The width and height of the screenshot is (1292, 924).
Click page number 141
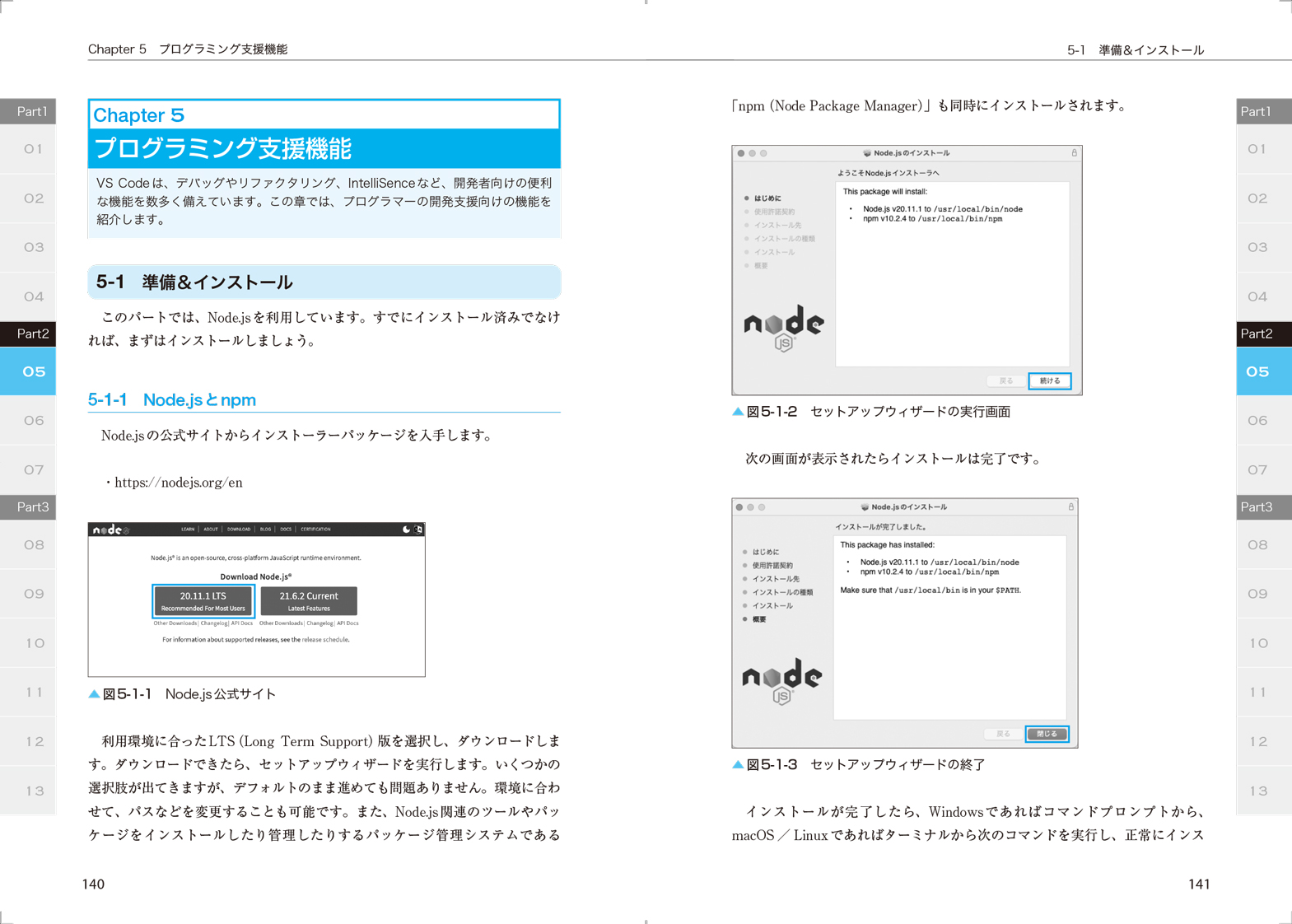tap(1199, 884)
